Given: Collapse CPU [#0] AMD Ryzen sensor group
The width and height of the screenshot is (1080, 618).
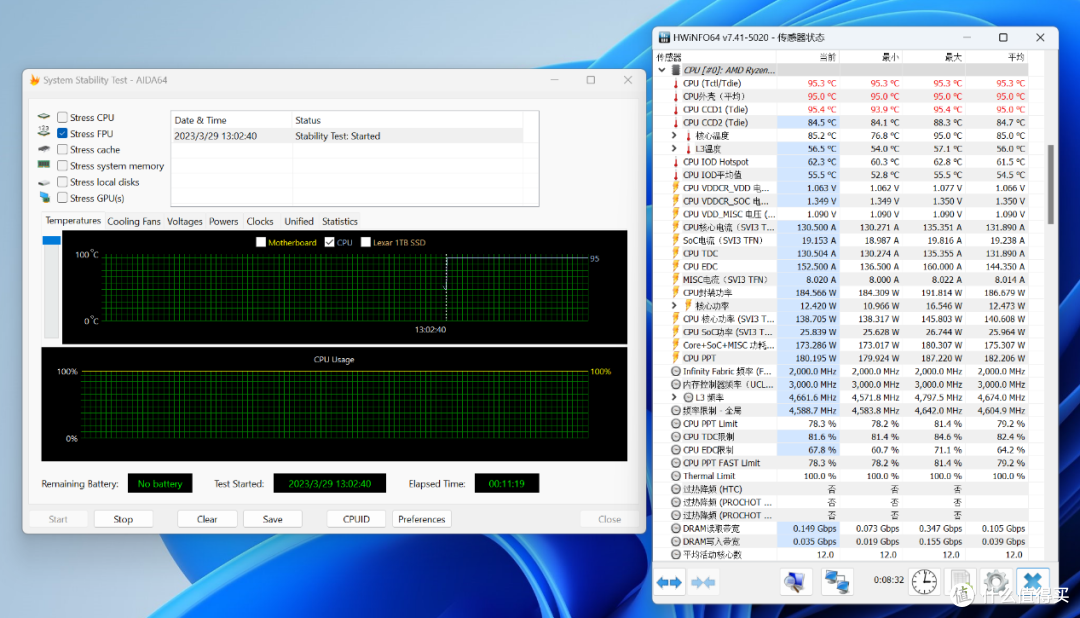Looking at the screenshot, I should 662,70.
